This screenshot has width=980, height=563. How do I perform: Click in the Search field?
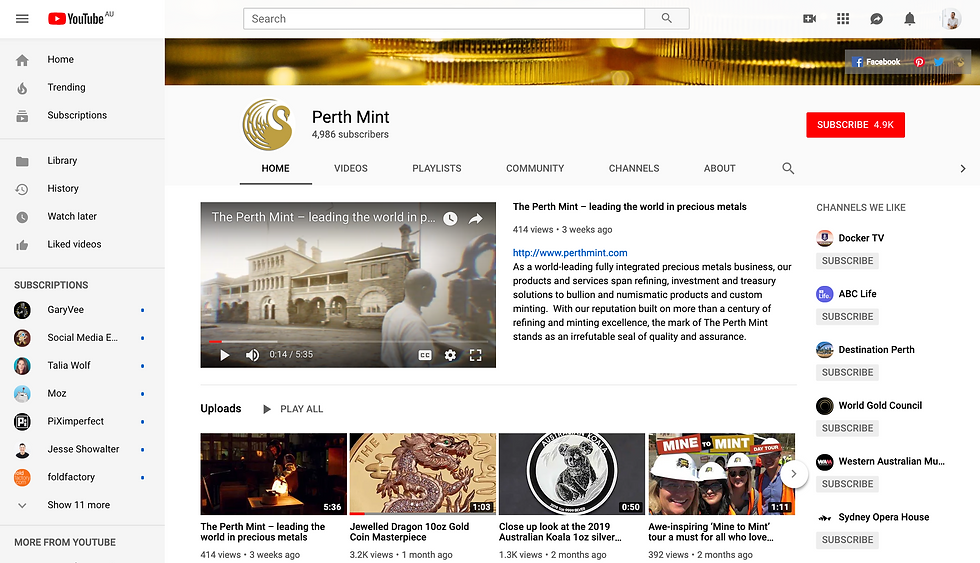coord(444,19)
